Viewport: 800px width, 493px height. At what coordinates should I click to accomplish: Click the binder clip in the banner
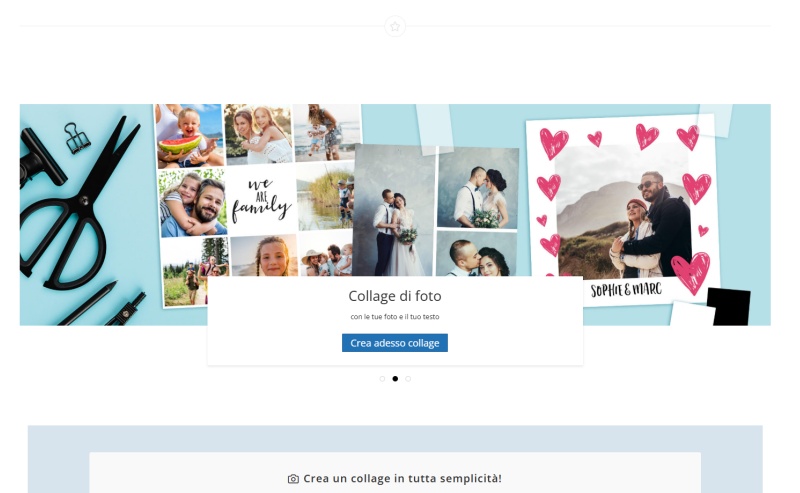point(77,138)
